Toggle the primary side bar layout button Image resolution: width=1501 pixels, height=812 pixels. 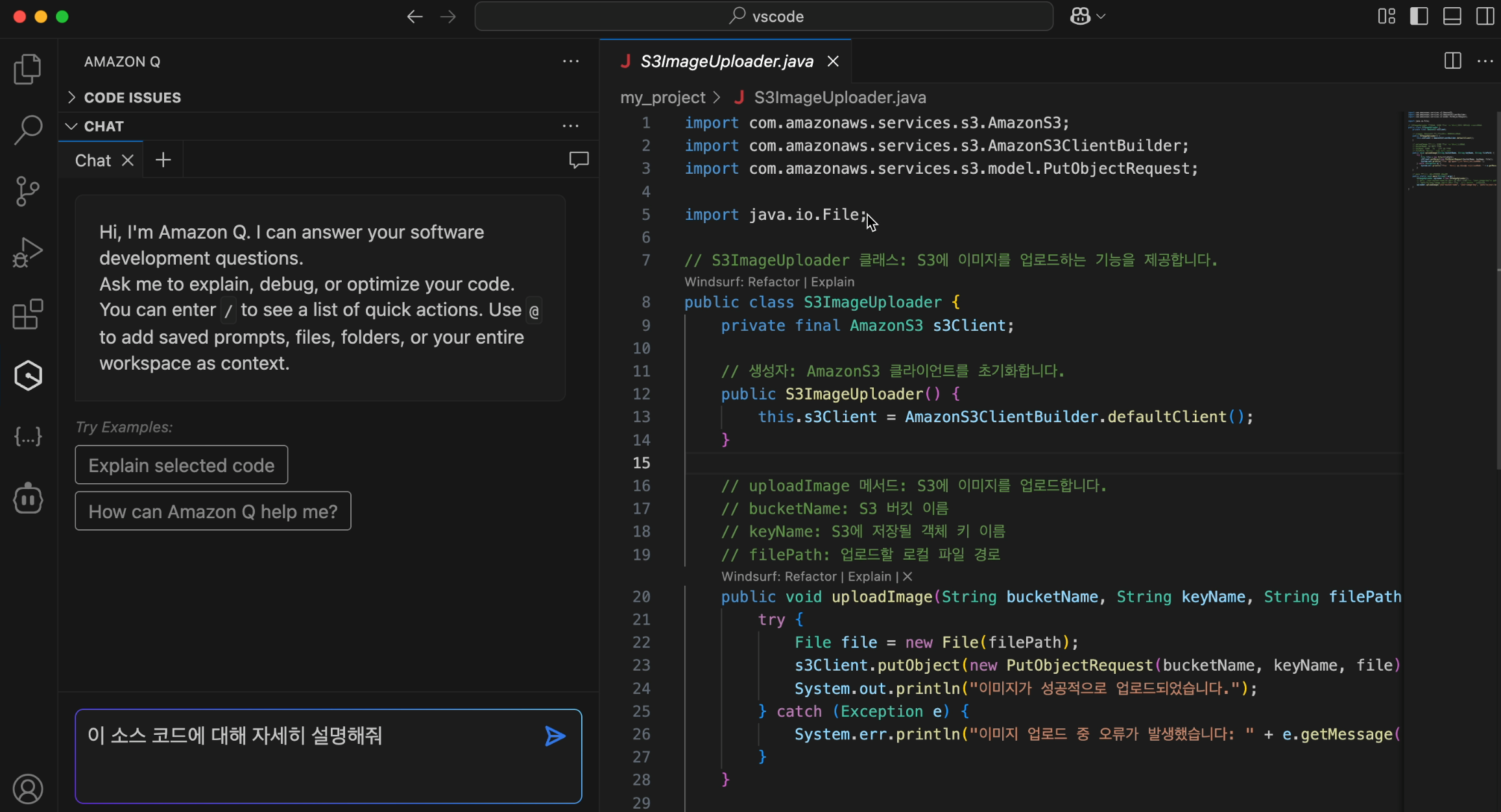point(1419,16)
